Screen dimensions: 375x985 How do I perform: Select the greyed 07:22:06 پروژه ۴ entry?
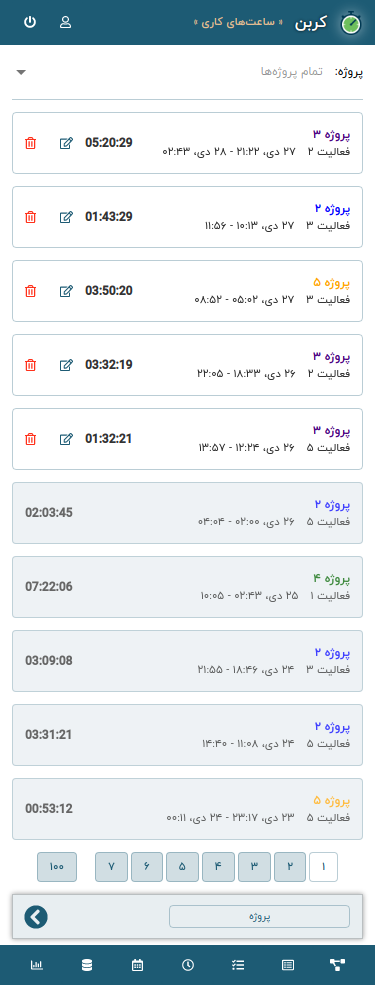(x=187, y=587)
